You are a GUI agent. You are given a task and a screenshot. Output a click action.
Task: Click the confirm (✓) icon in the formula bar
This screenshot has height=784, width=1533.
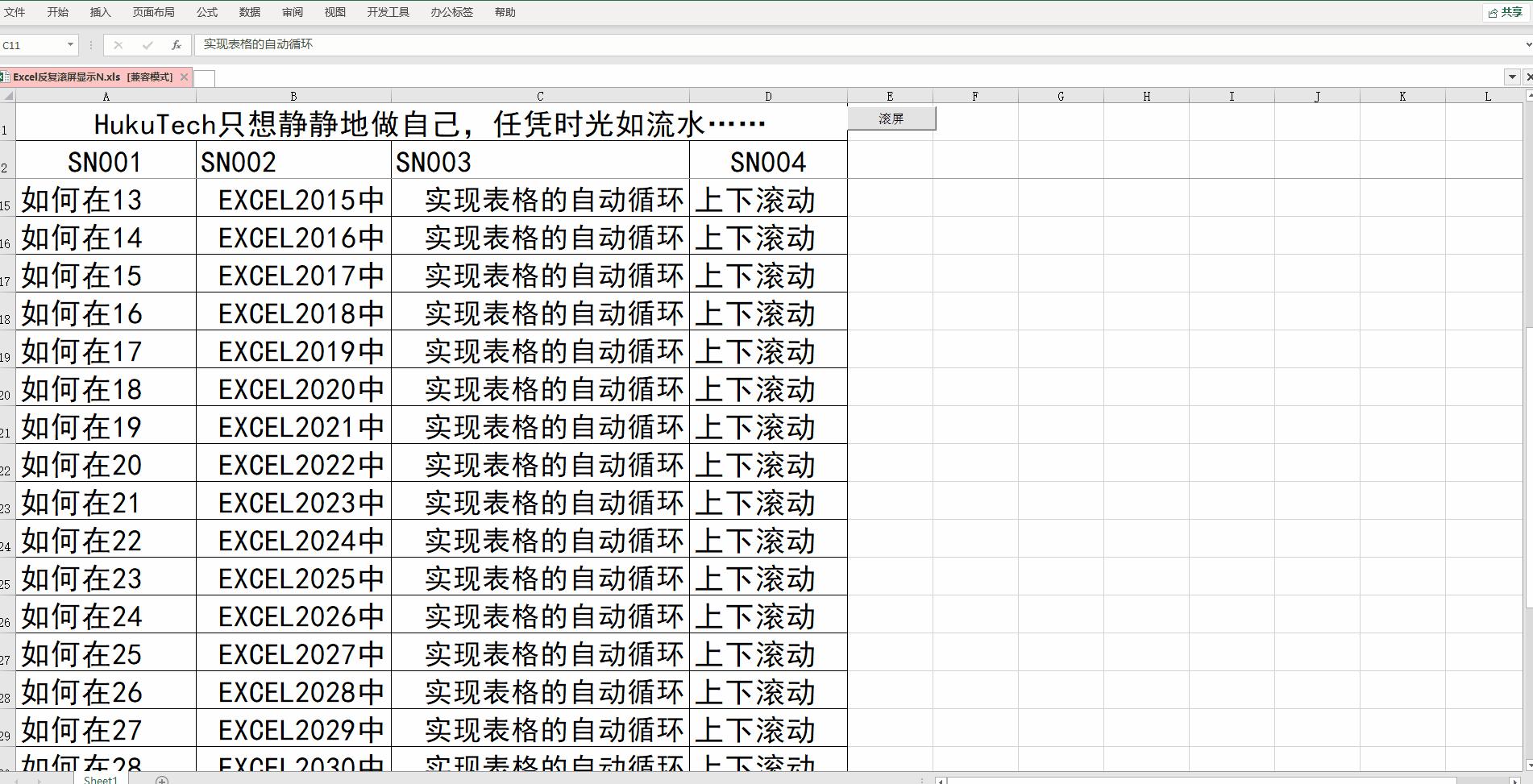click(147, 44)
